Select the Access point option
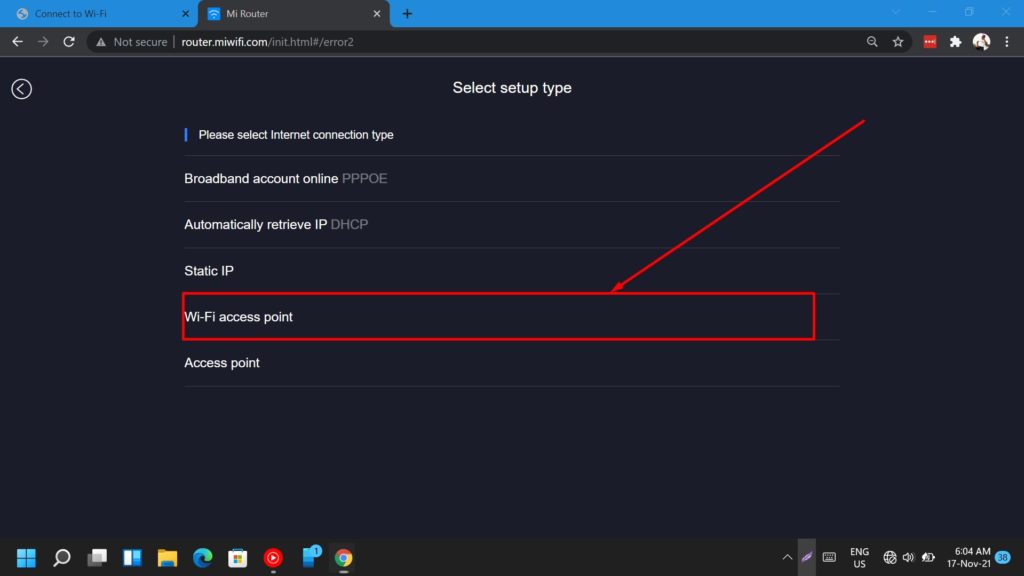The width and height of the screenshot is (1024, 576). [511, 363]
